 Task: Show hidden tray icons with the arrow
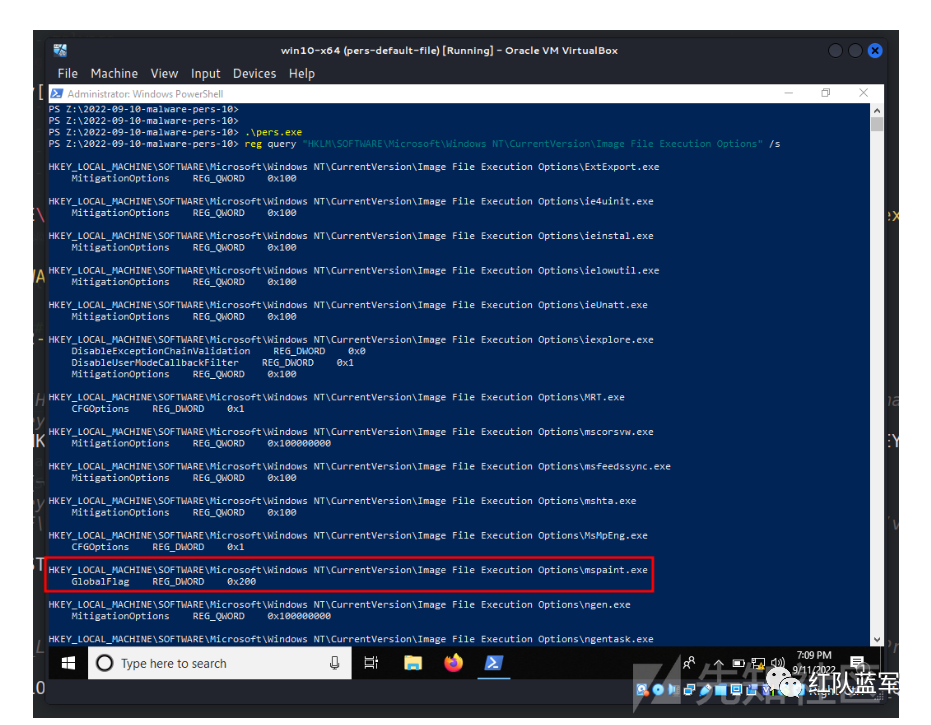718,663
